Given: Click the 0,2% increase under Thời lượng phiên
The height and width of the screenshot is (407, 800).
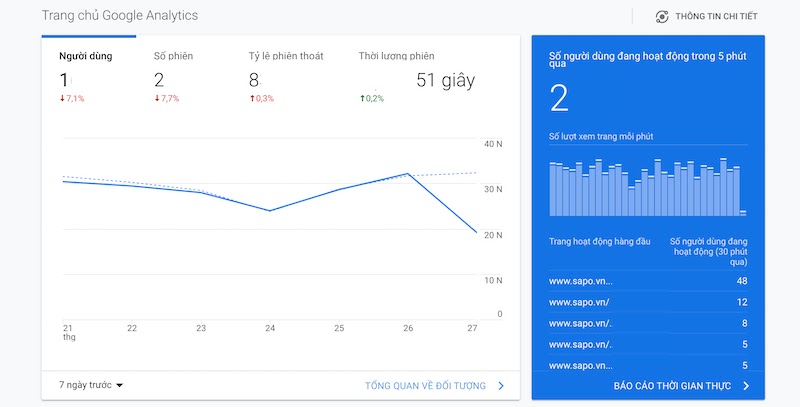Looking at the screenshot, I should click(372, 98).
